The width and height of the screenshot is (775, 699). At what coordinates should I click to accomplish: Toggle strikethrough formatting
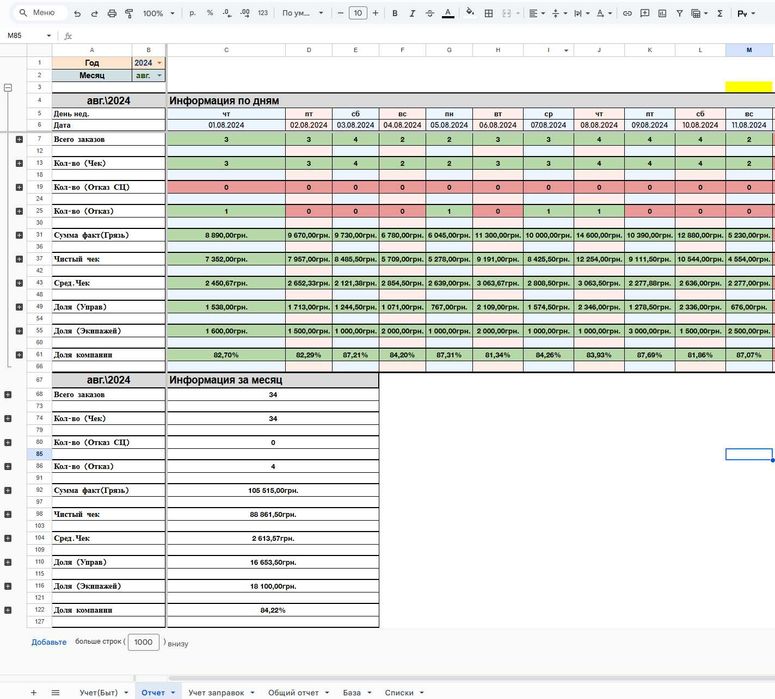(430, 13)
